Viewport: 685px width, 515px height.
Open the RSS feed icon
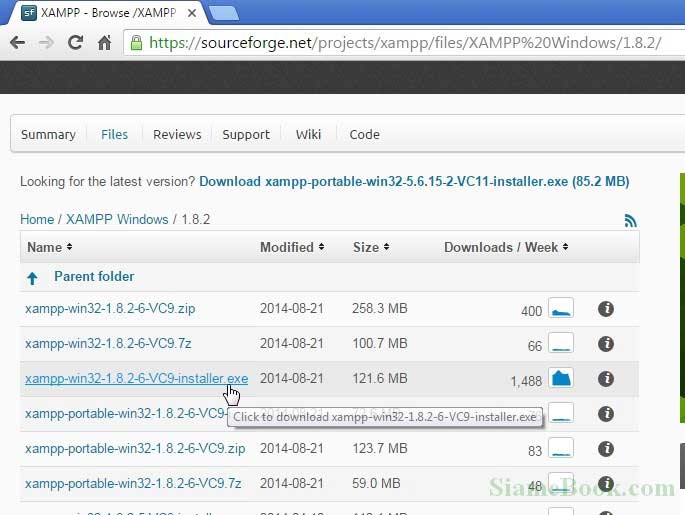click(x=630, y=221)
